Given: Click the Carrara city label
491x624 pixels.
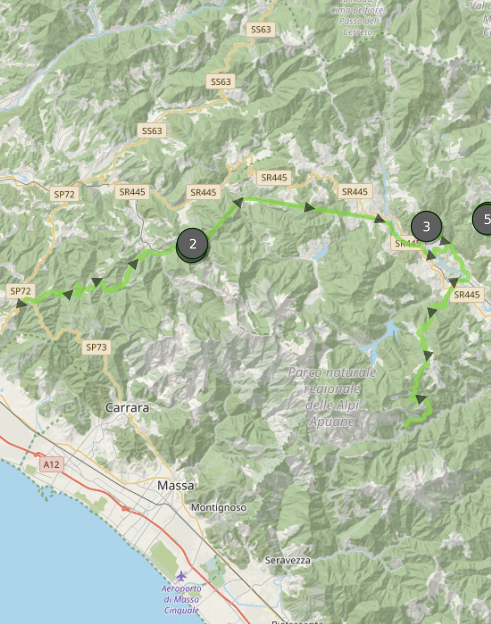Looking at the screenshot, I should click(127, 408).
